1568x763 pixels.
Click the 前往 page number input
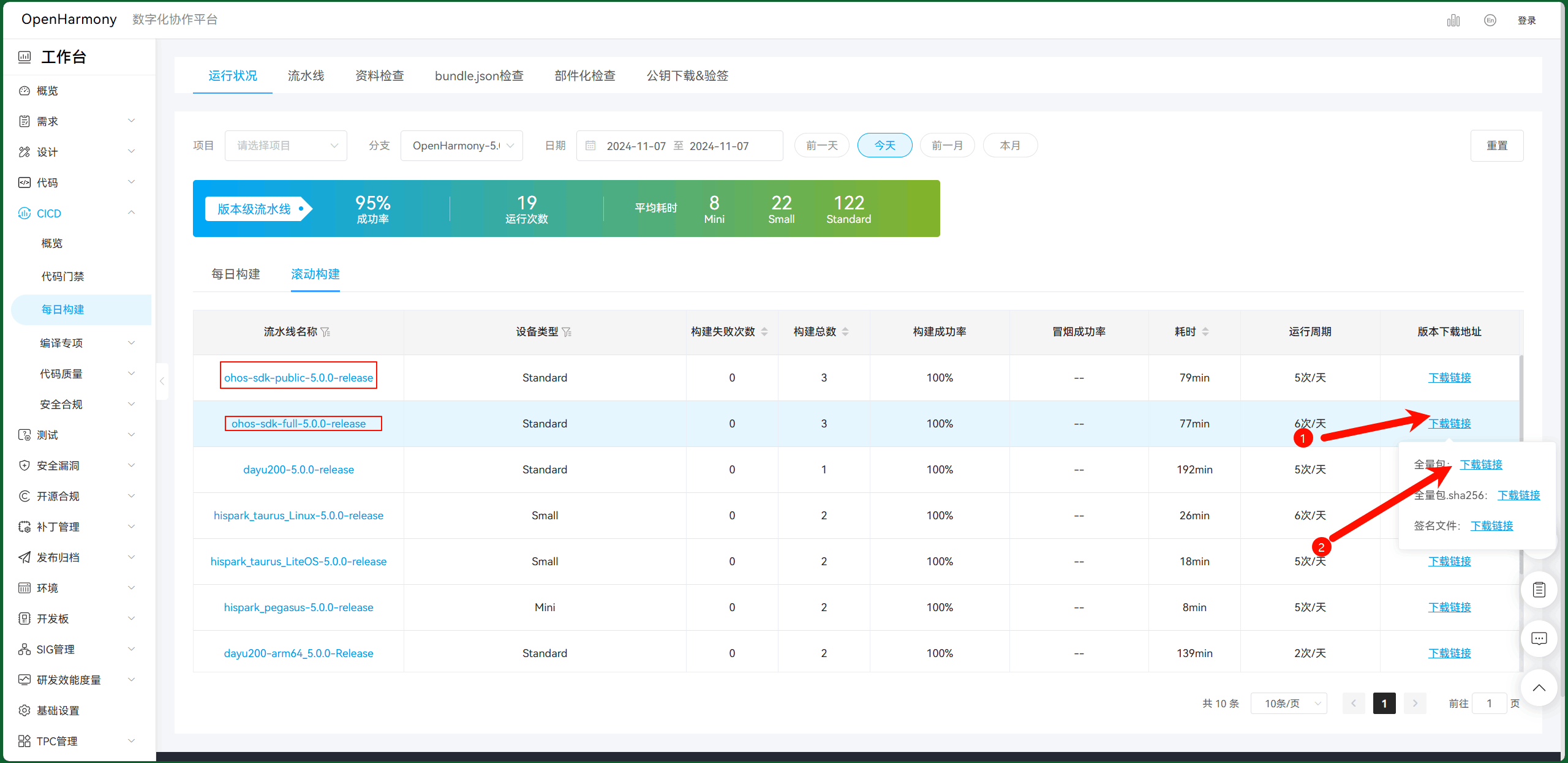click(1489, 704)
